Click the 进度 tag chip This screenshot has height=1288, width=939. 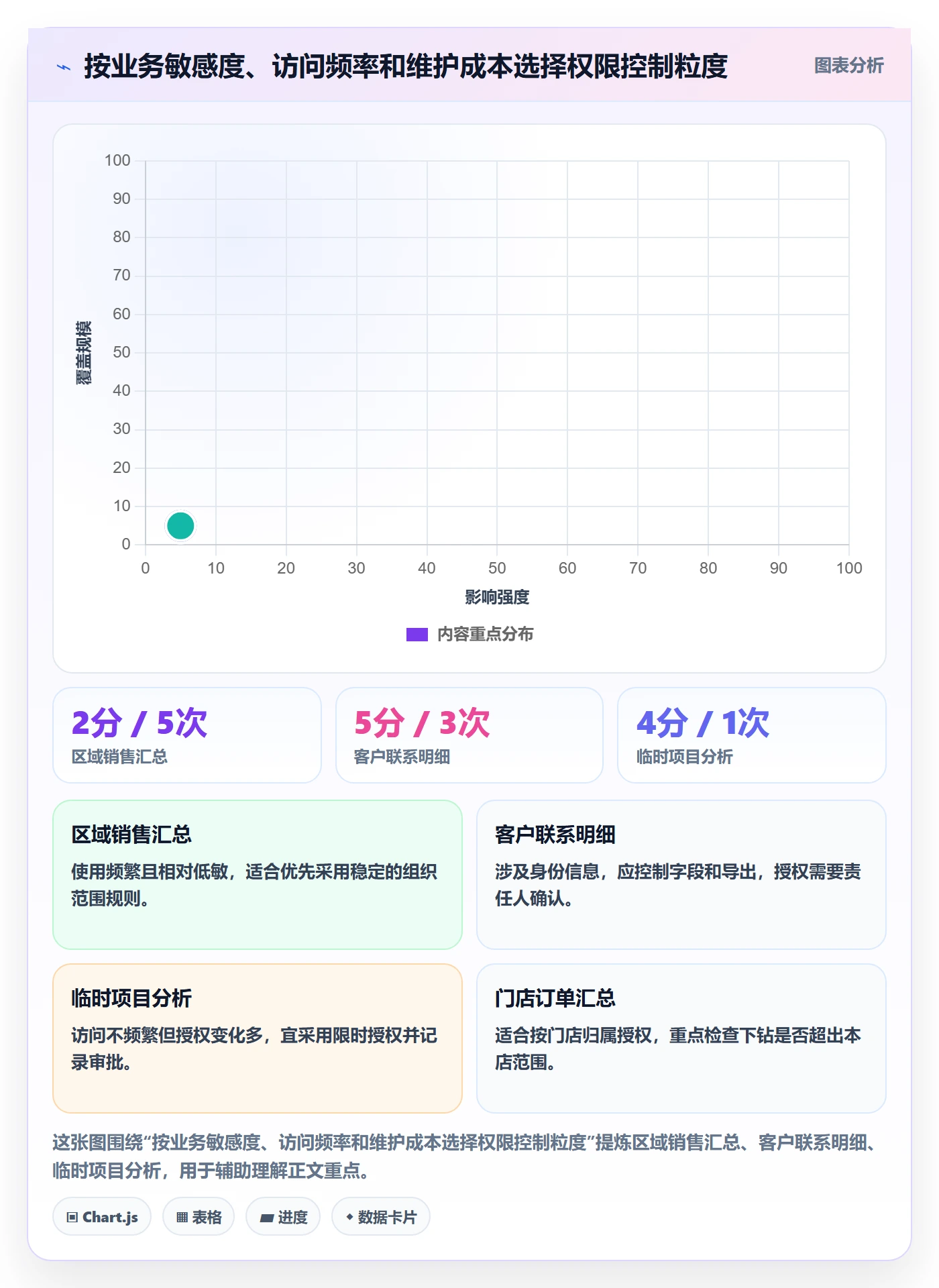[283, 1216]
